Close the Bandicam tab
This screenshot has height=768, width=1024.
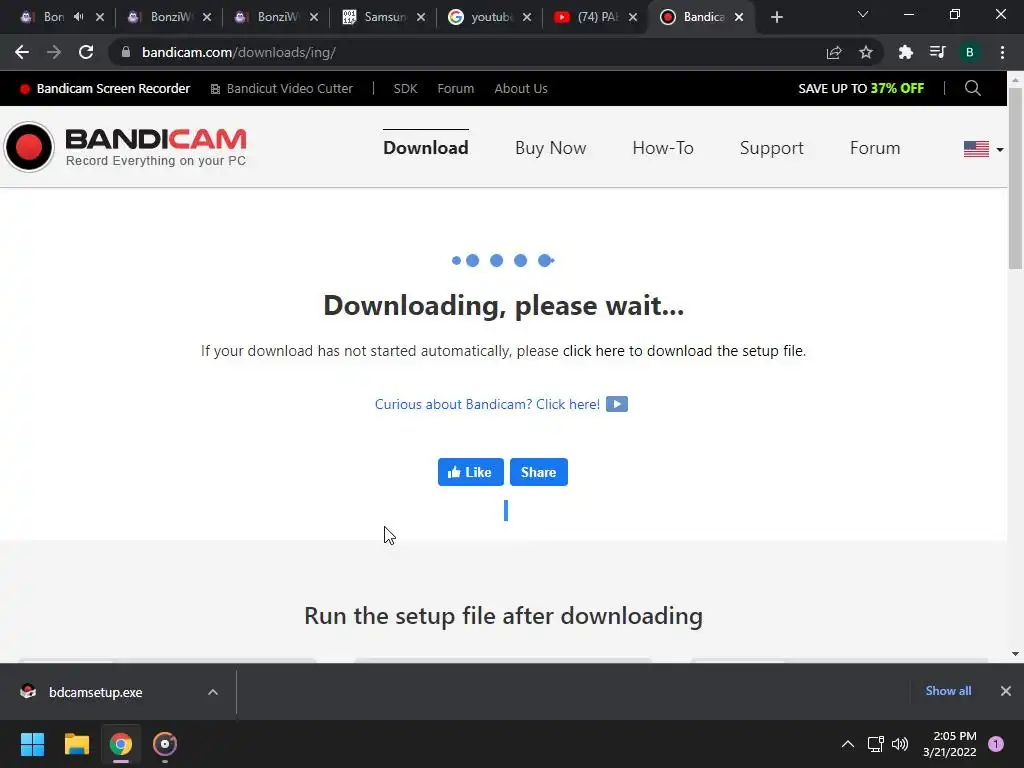[739, 17]
